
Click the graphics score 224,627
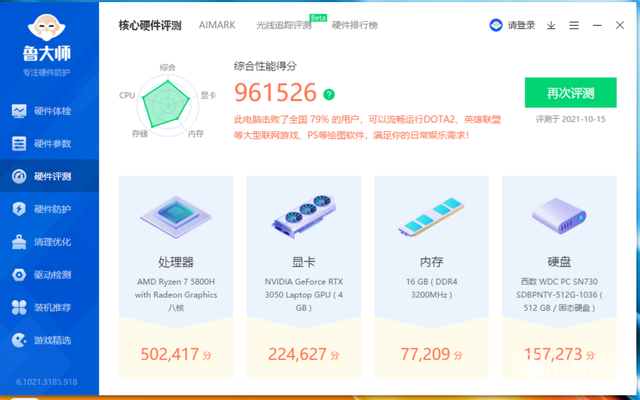point(298,354)
